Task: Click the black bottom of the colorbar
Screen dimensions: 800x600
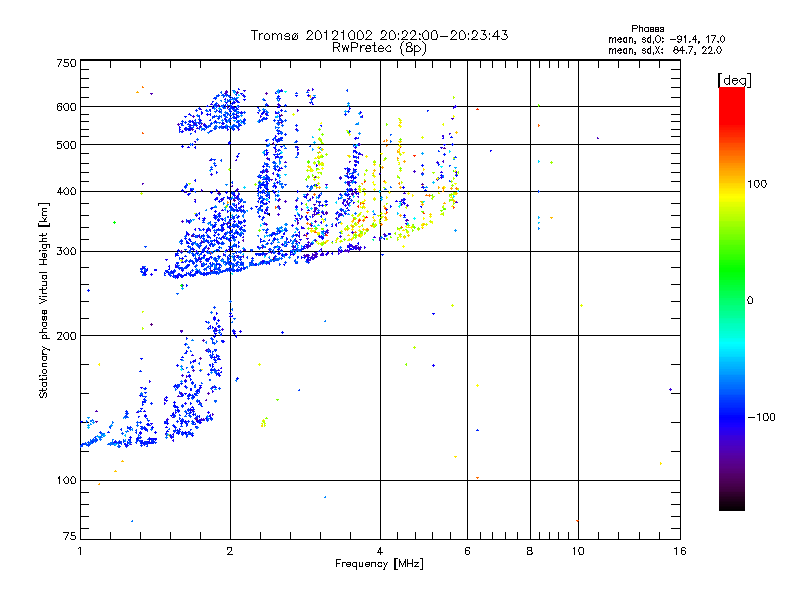Action: (x=732, y=504)
